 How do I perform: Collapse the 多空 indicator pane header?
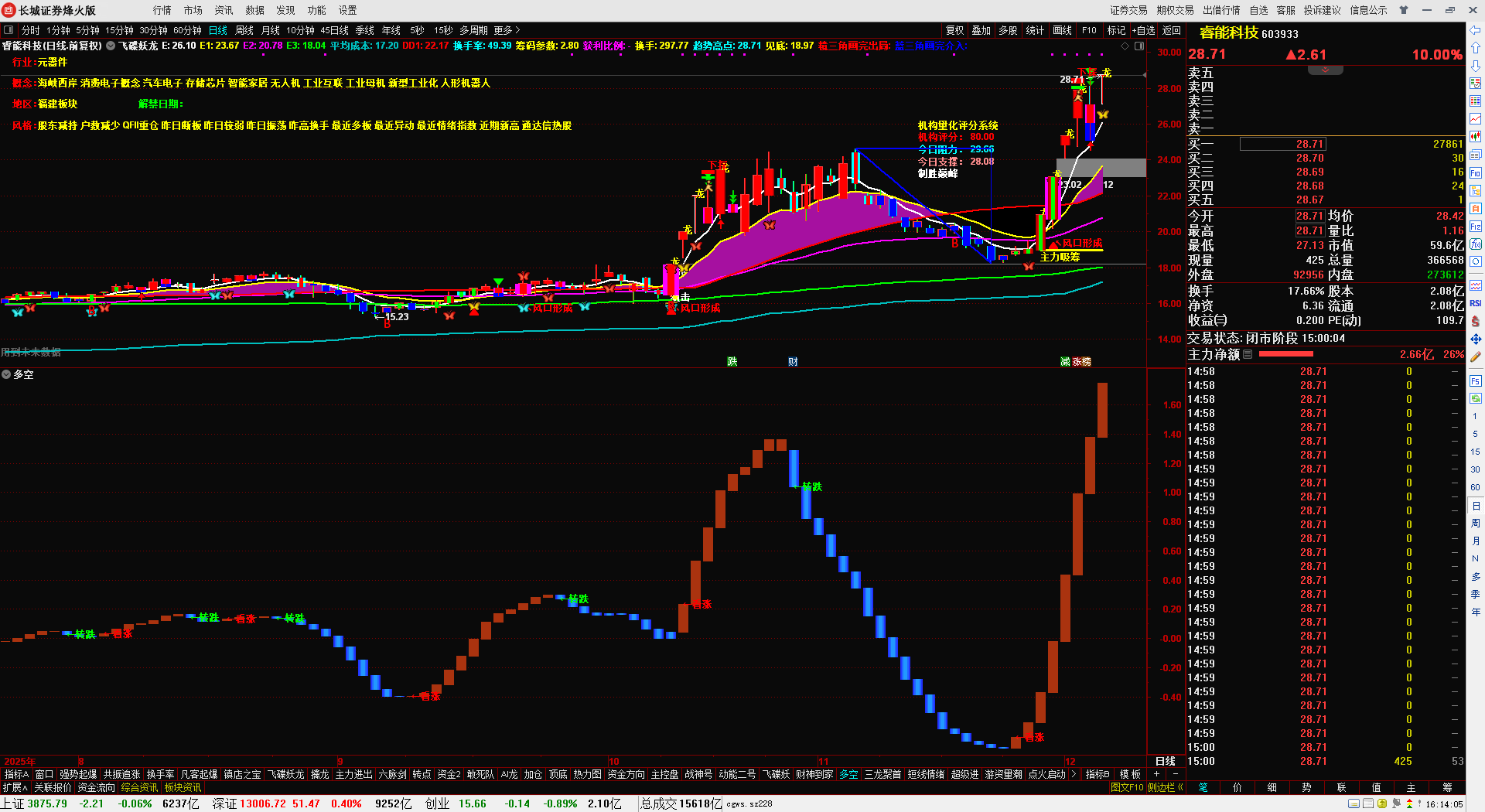[x=6, y=374]
